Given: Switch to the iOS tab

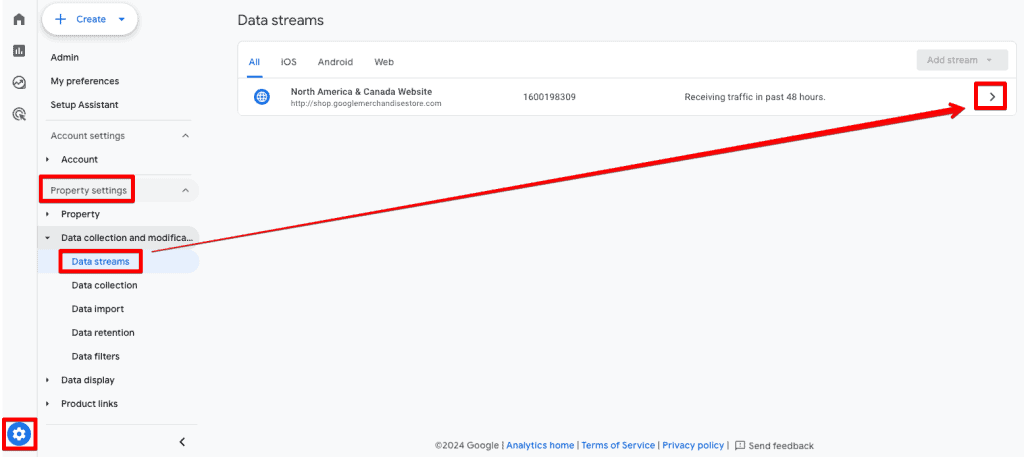Looking at the screenshot, I should click(x=289, y=62).
